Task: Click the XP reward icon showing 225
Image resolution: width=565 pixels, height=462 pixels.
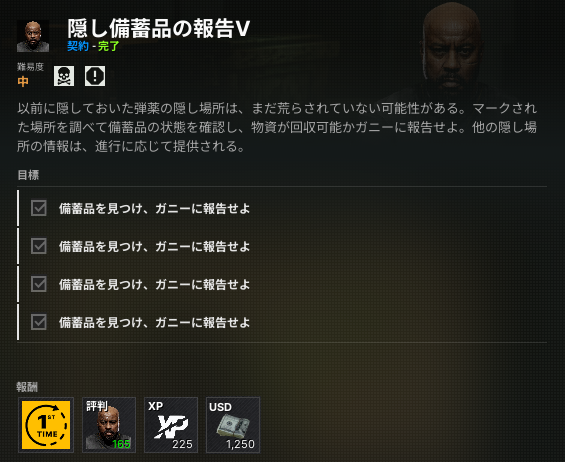Action: pos(171,425)
